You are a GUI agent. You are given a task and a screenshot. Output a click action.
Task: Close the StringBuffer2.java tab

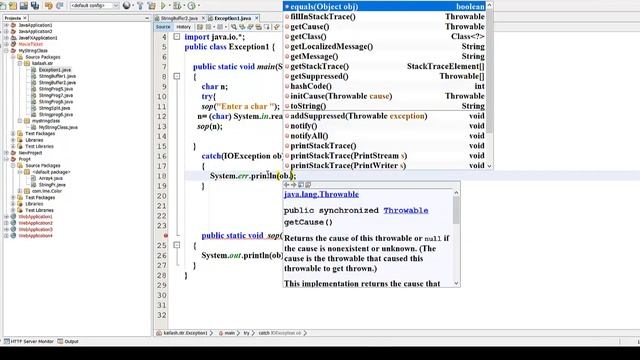point(203,18)
